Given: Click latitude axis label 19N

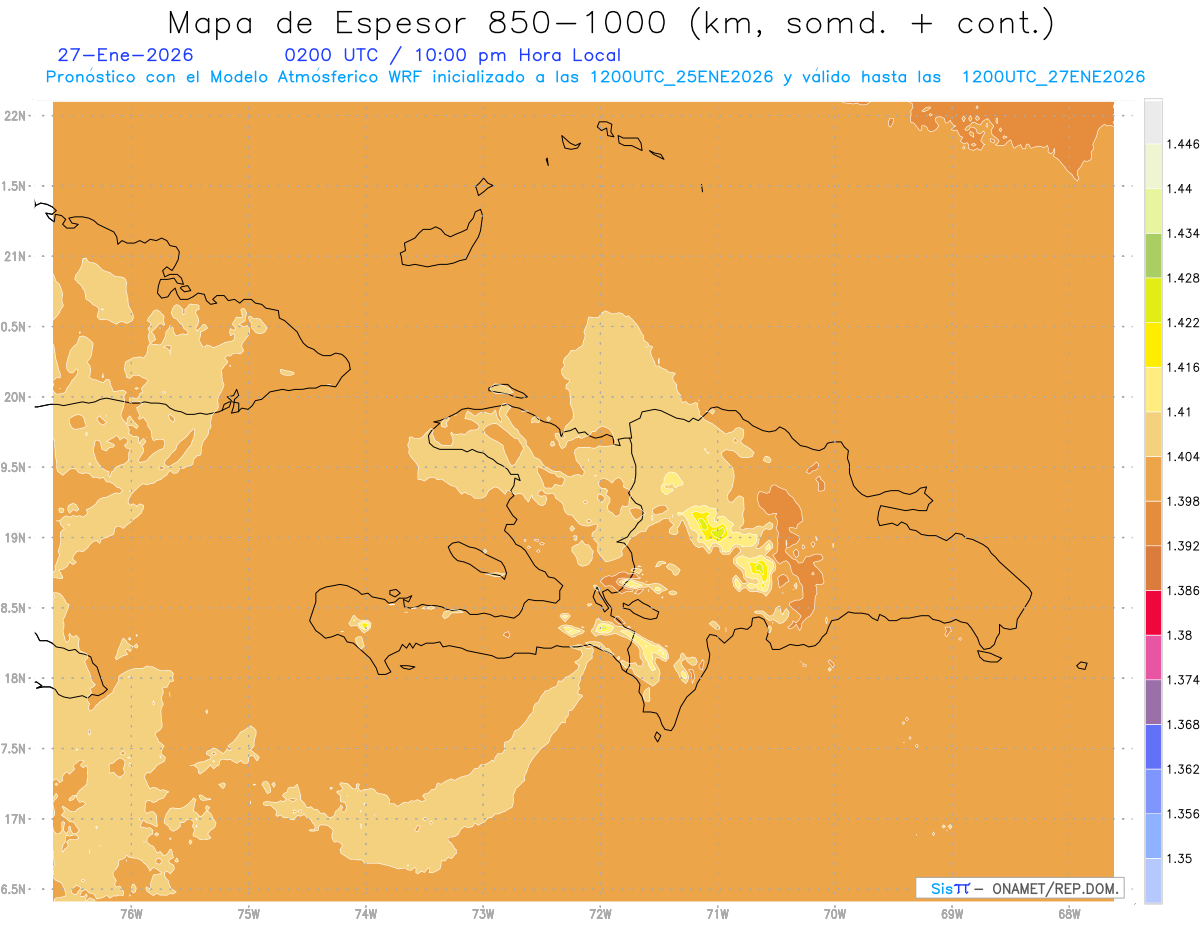Looking at the screenshot, I should coord(17,537).
